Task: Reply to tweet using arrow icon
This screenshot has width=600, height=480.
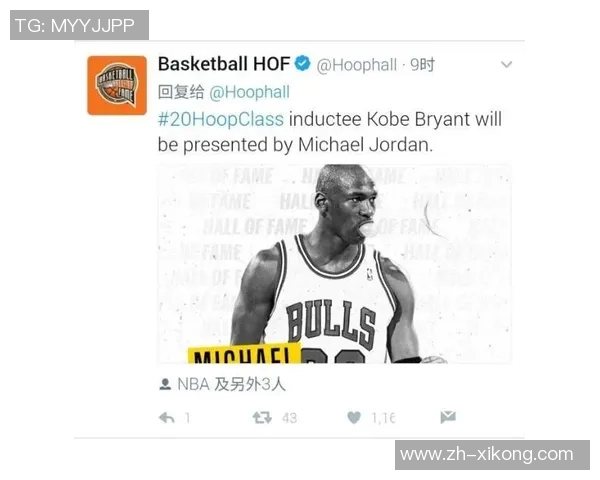Action: [x=167, y=418]
